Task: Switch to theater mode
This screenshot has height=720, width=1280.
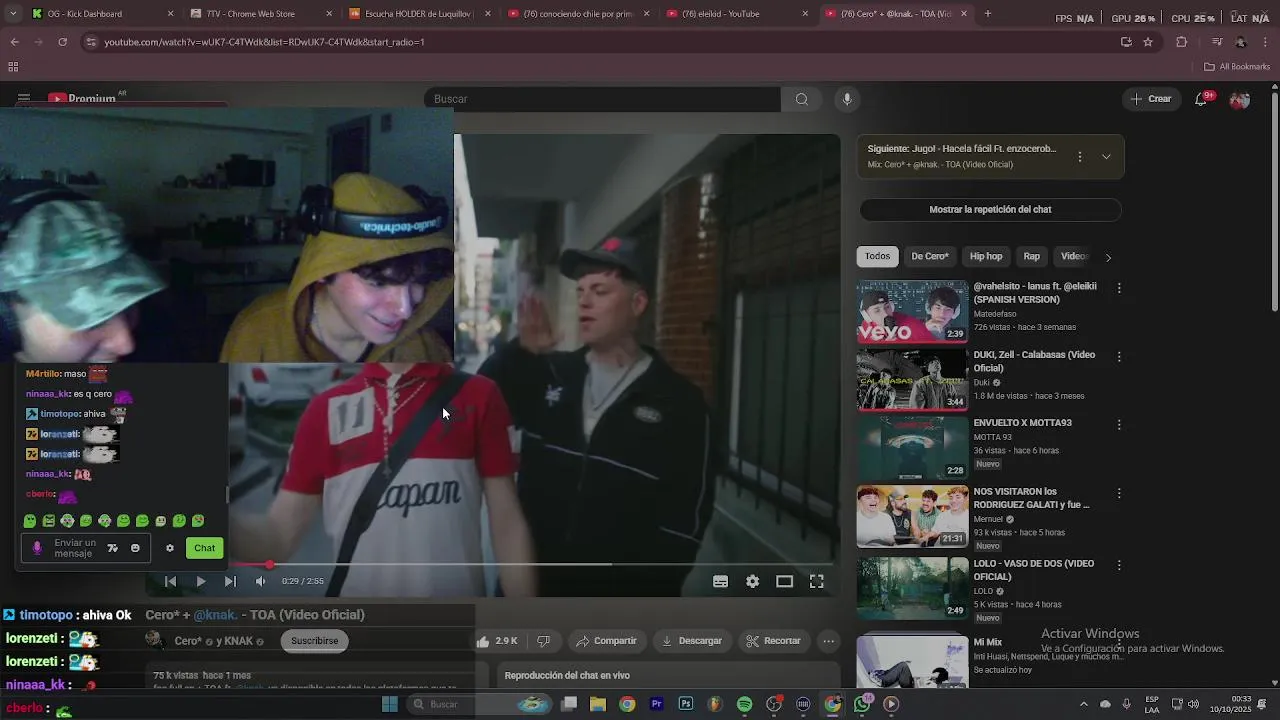Action: tap(784, 581)
